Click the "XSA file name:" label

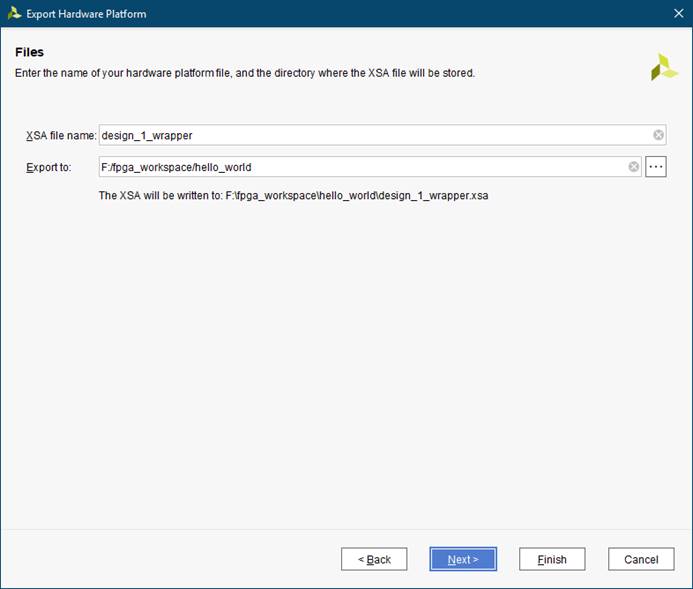(x=61, y=135)
